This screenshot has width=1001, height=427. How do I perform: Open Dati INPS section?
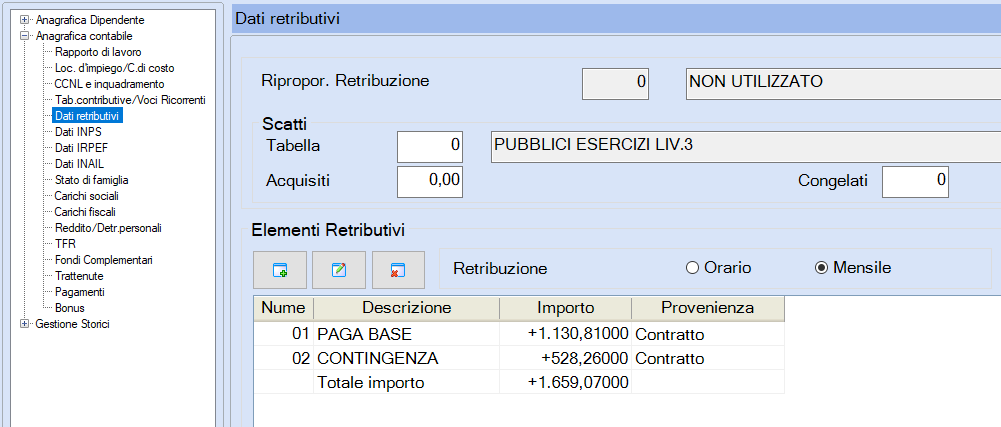coord(78,132)
